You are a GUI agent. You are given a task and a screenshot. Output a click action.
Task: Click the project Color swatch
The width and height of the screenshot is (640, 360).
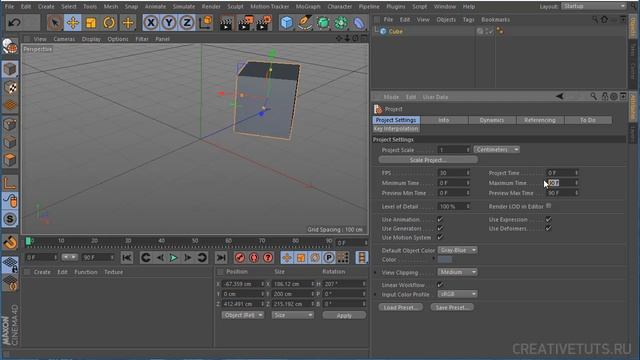[444, 260]
